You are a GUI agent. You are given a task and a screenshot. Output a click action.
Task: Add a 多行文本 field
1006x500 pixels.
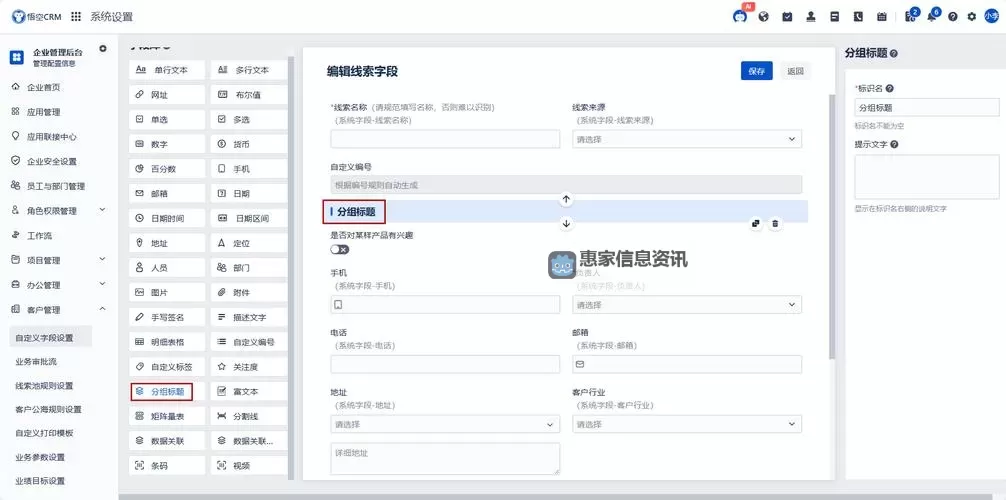click(x=249, y=70)
